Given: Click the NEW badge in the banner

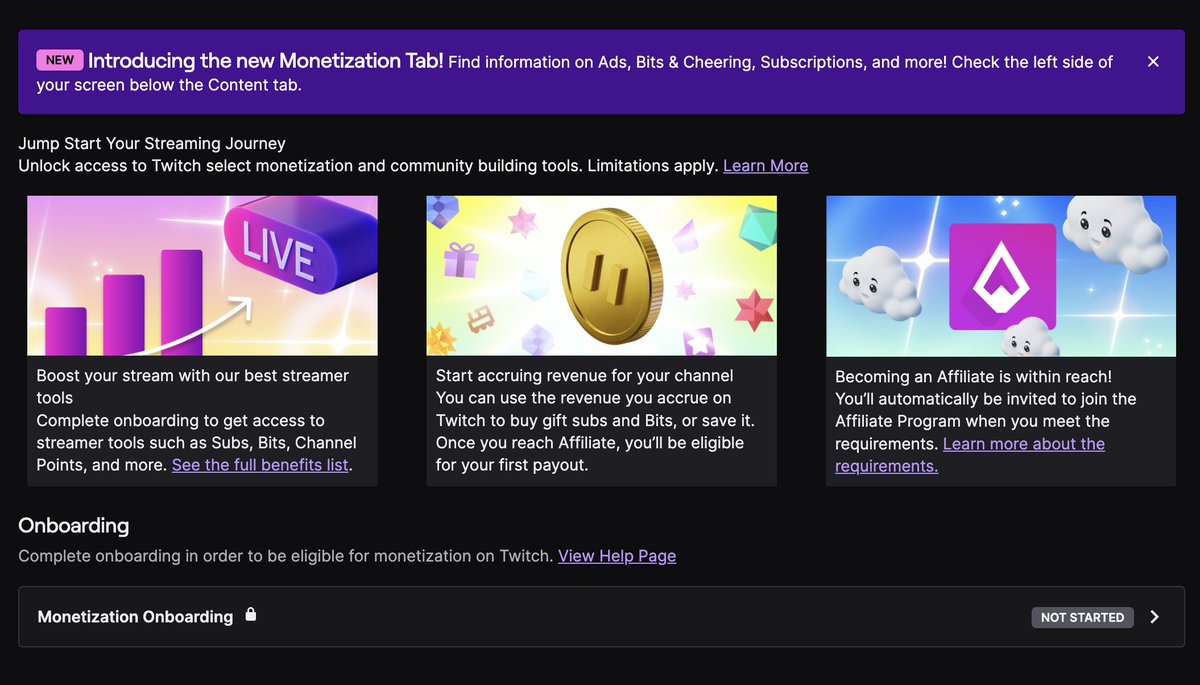Looking at the screenshot, I should tap(60, 60).
